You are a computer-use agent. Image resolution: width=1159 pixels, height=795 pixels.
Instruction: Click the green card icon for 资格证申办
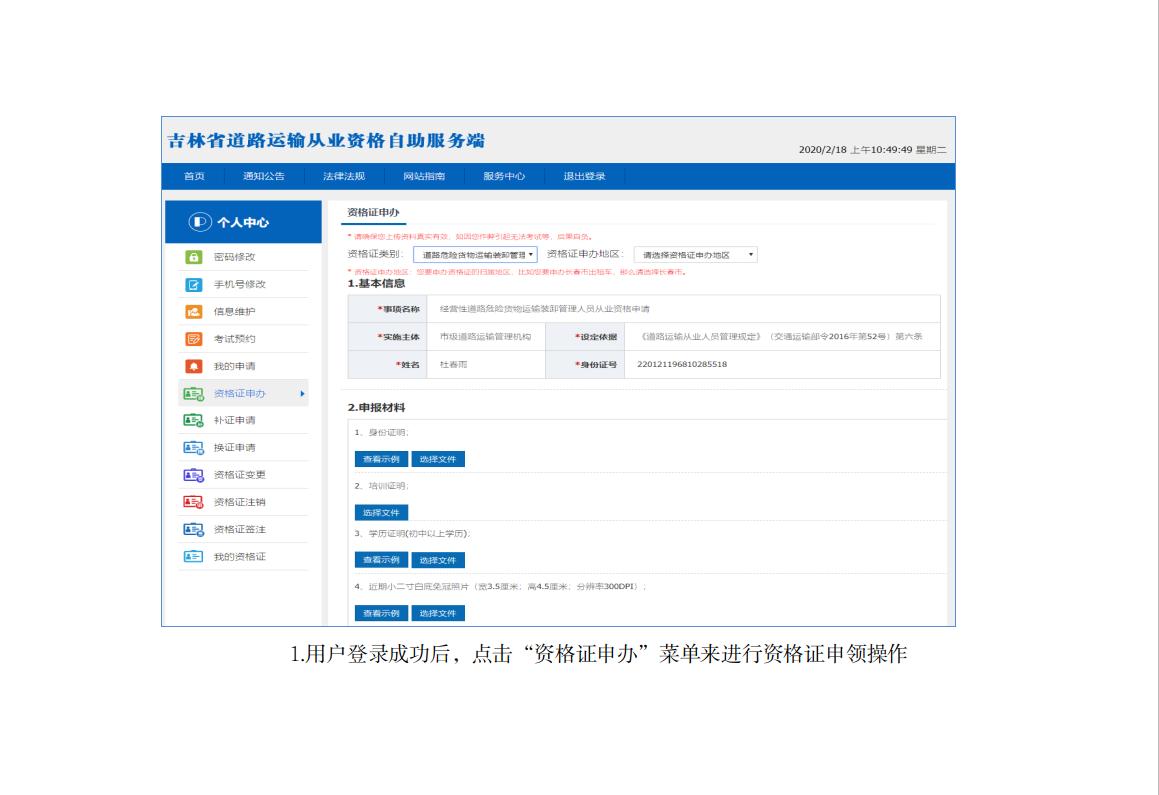pyautogui.click(x=194, y=394)
